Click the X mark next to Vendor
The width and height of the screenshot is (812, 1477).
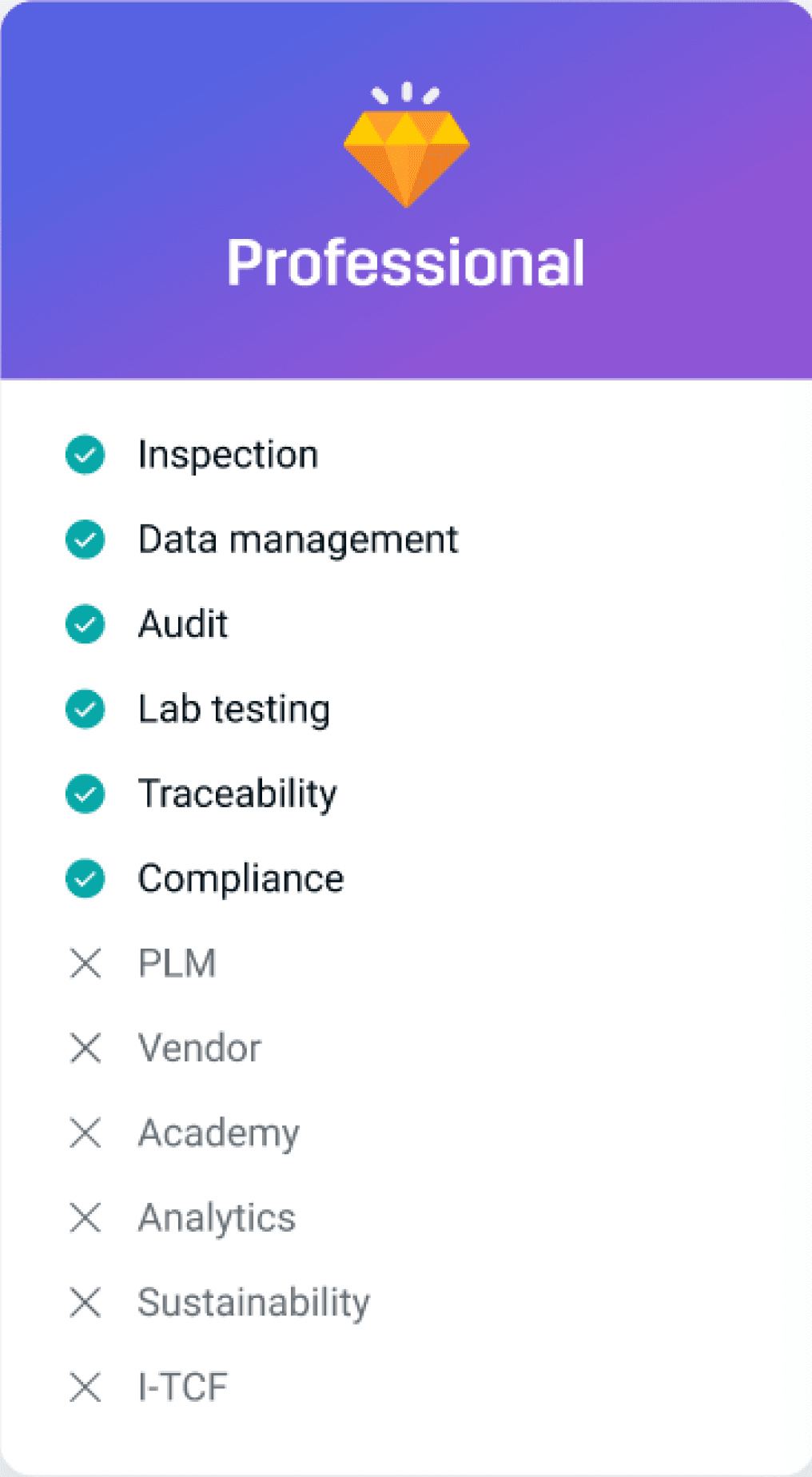pos(85,1048)
